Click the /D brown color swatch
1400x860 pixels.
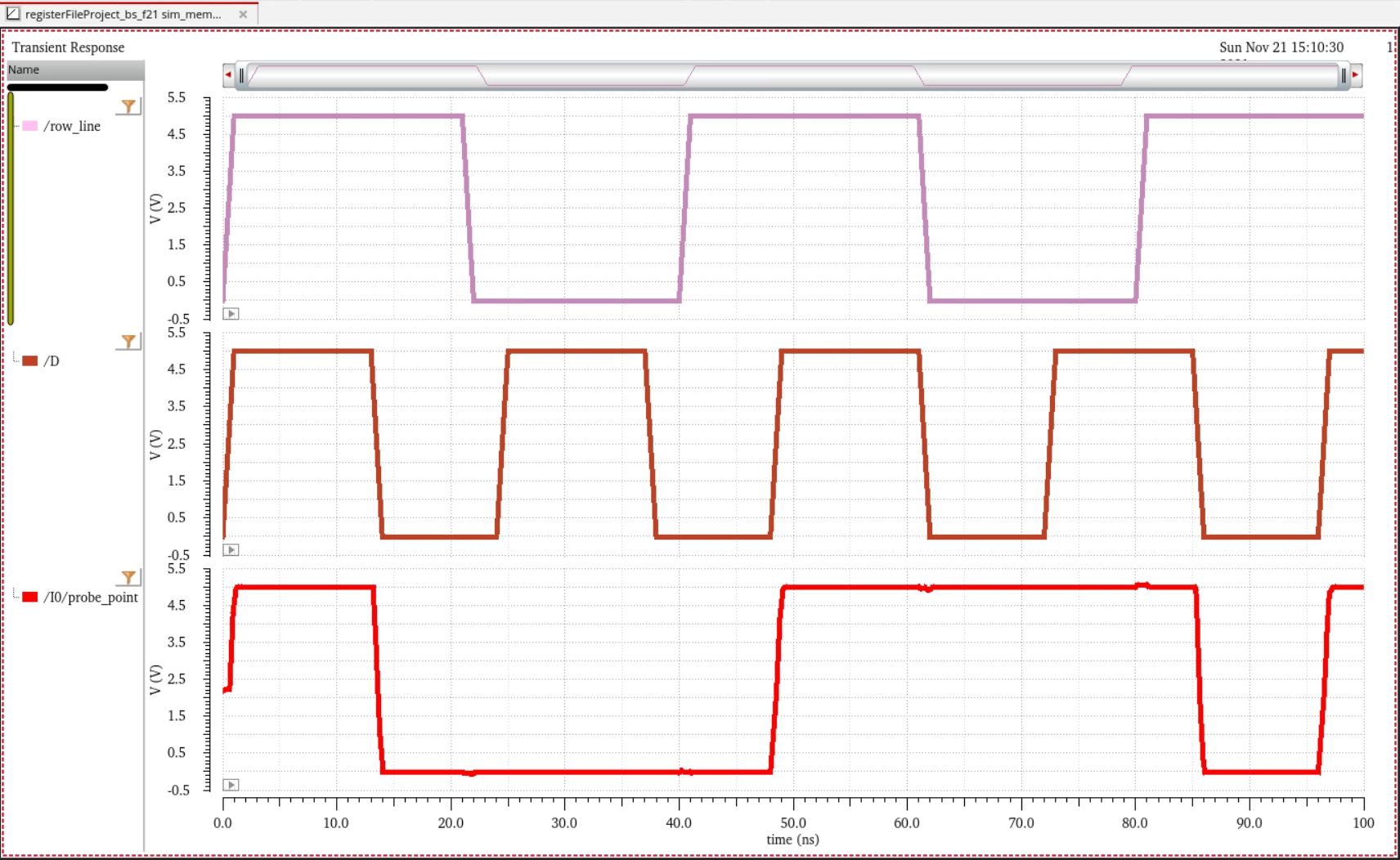coord(30,361)
